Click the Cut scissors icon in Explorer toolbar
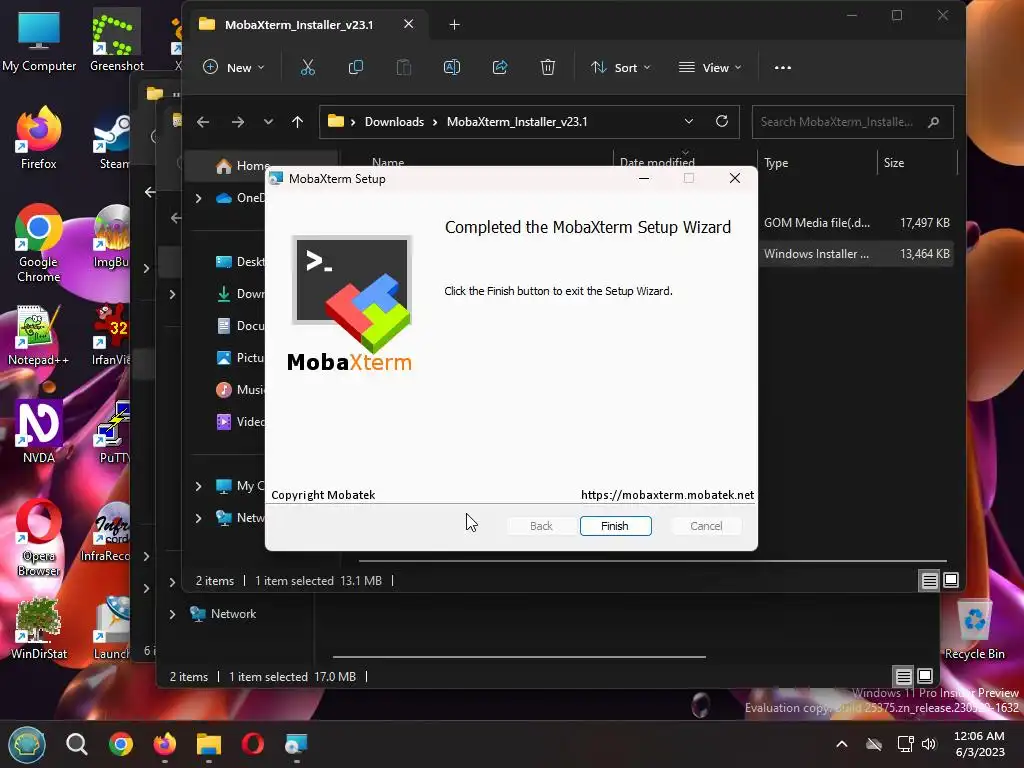 tap(308, 67)
